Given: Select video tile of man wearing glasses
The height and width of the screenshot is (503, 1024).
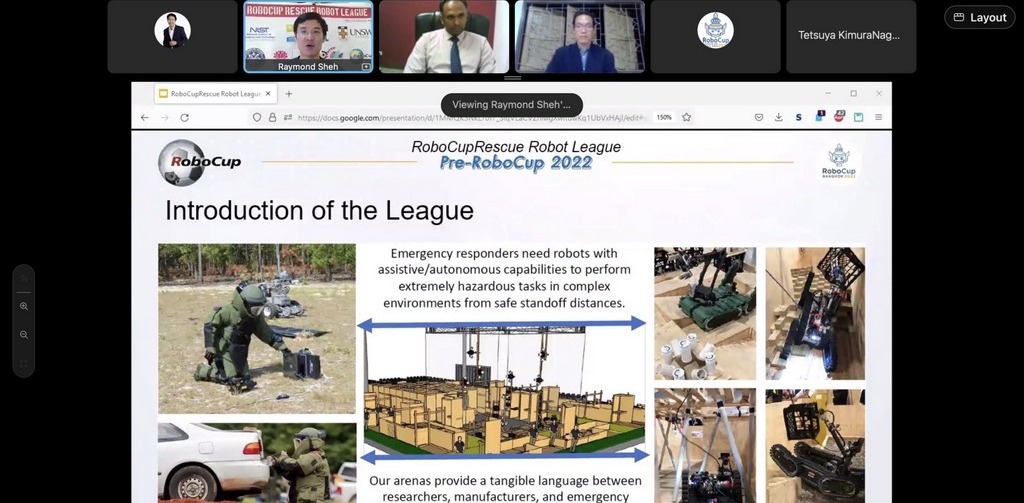Looking at the screenshot, I should (580, 37).
